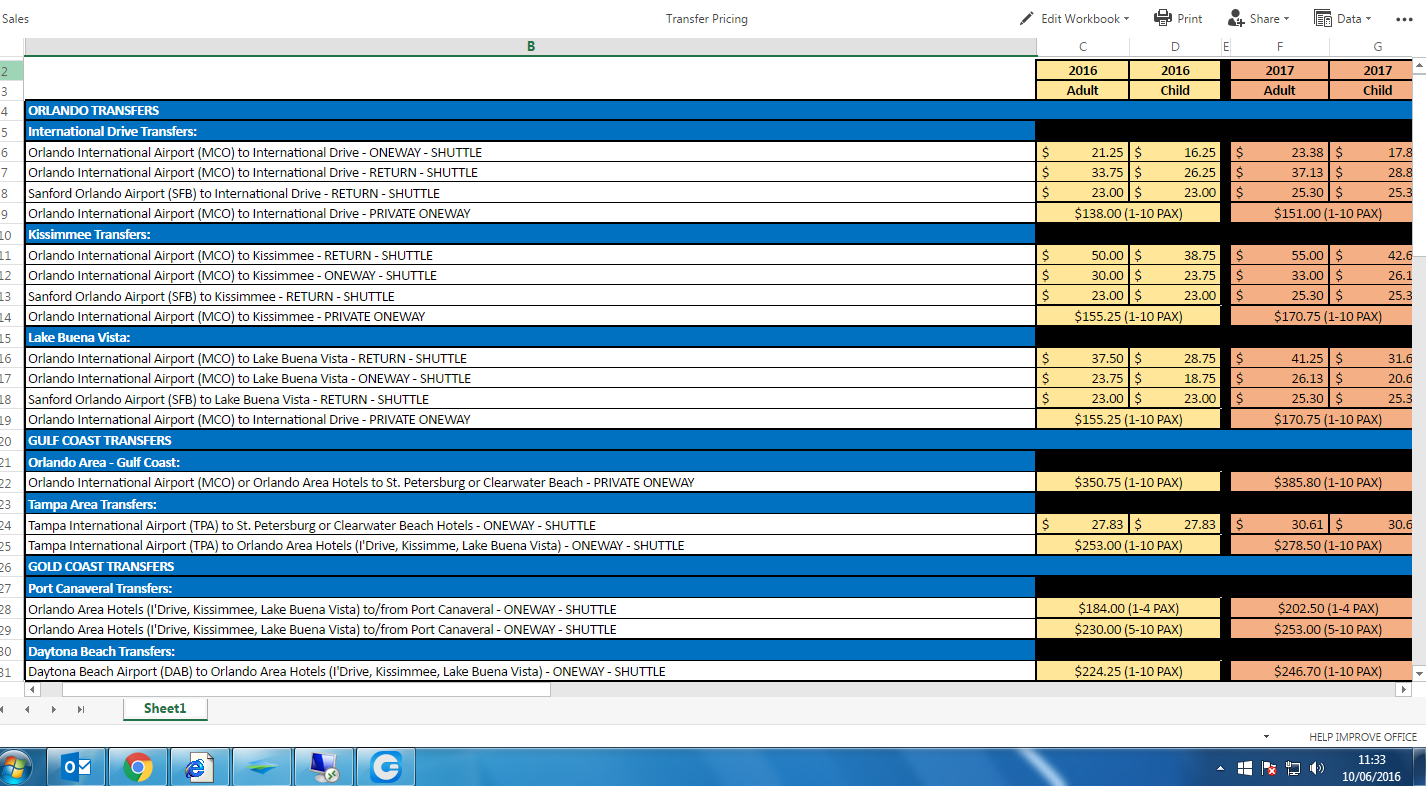Select the cell with value 21.25
The height and width of the screenshot is (786, 1426).
click(x=1083, y=153)
